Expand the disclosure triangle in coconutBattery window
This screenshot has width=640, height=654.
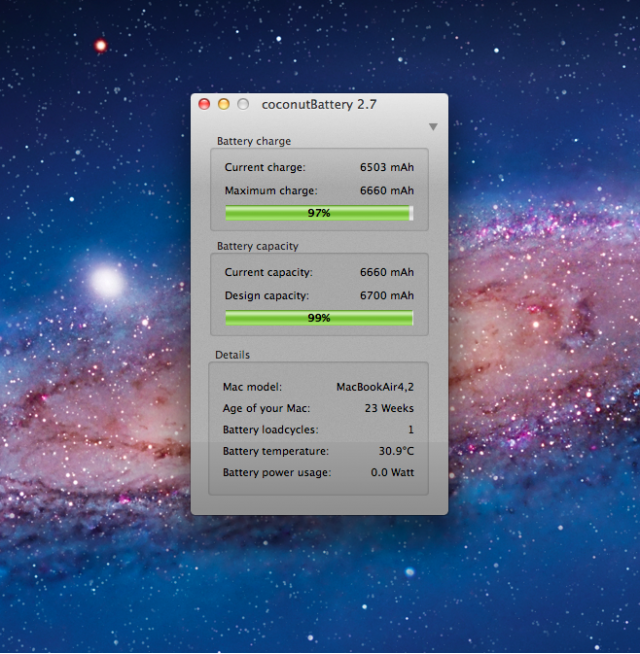pos(433,127)
